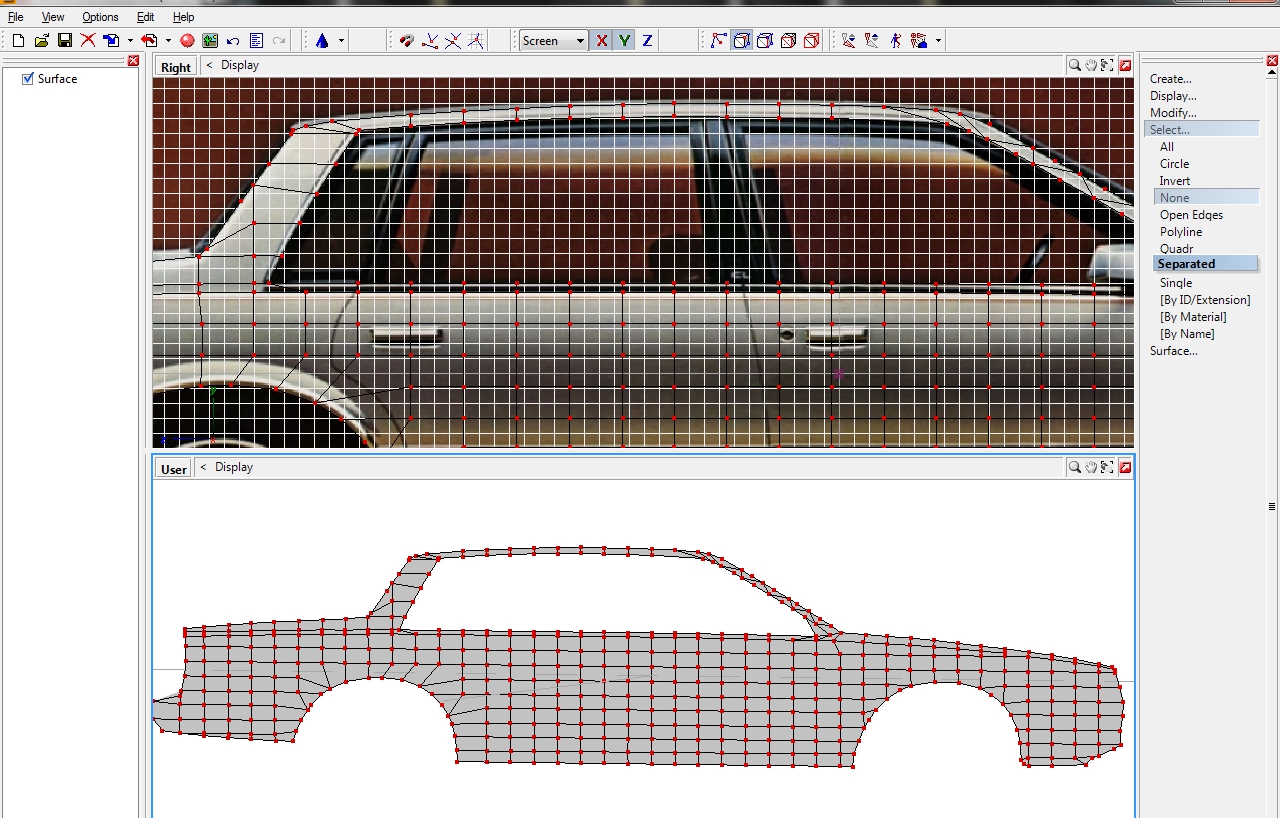Open the Options menu
Screen dimensions: 1280x818
coord(100,17)
